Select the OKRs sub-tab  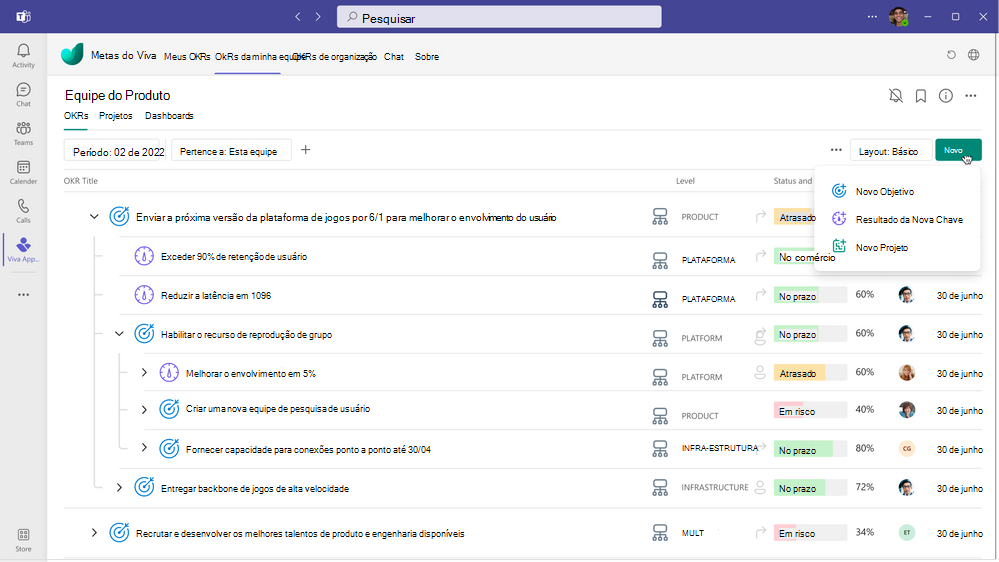[76, 116]
